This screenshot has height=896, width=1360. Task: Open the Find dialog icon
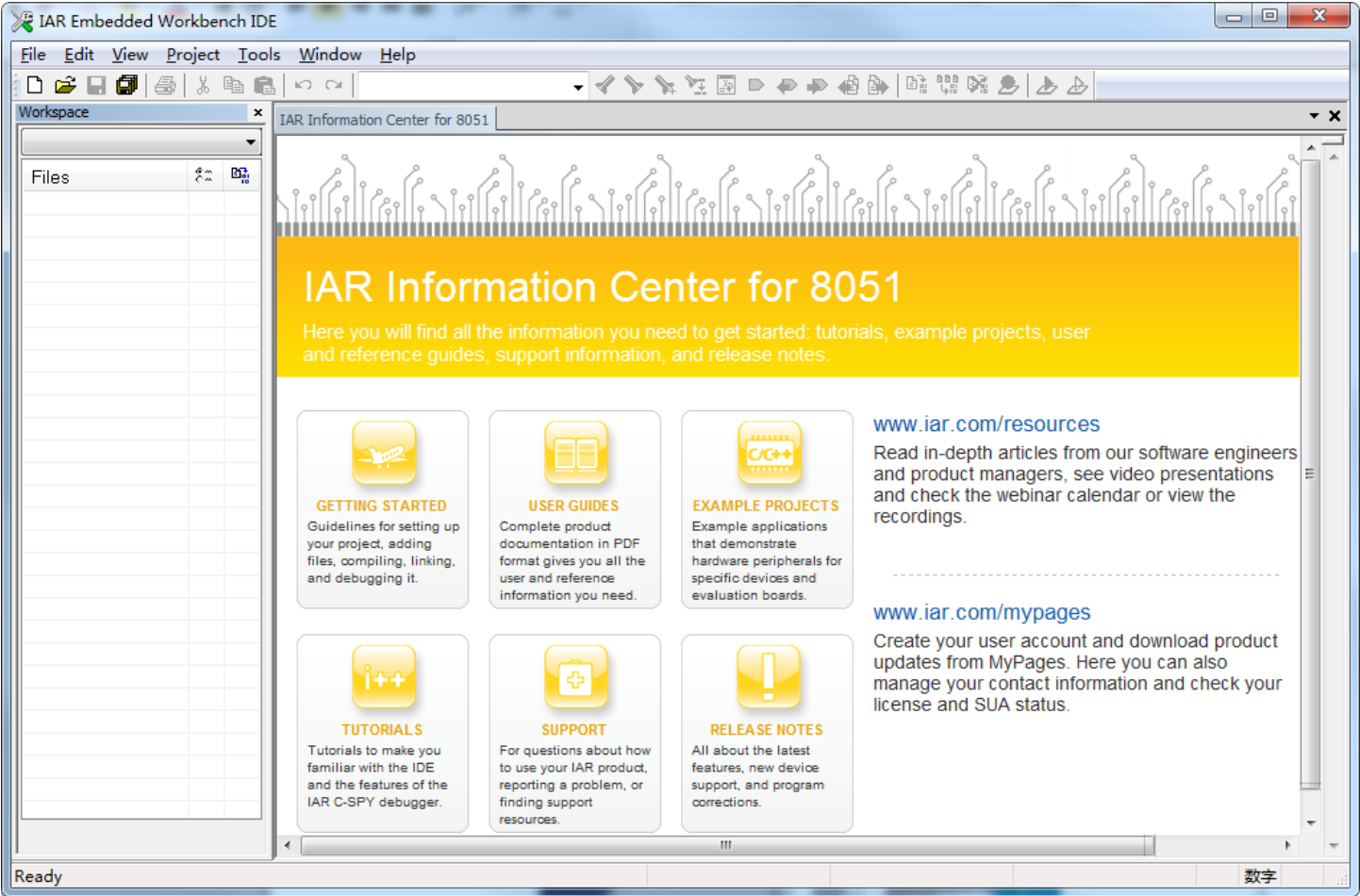[665, 86]
